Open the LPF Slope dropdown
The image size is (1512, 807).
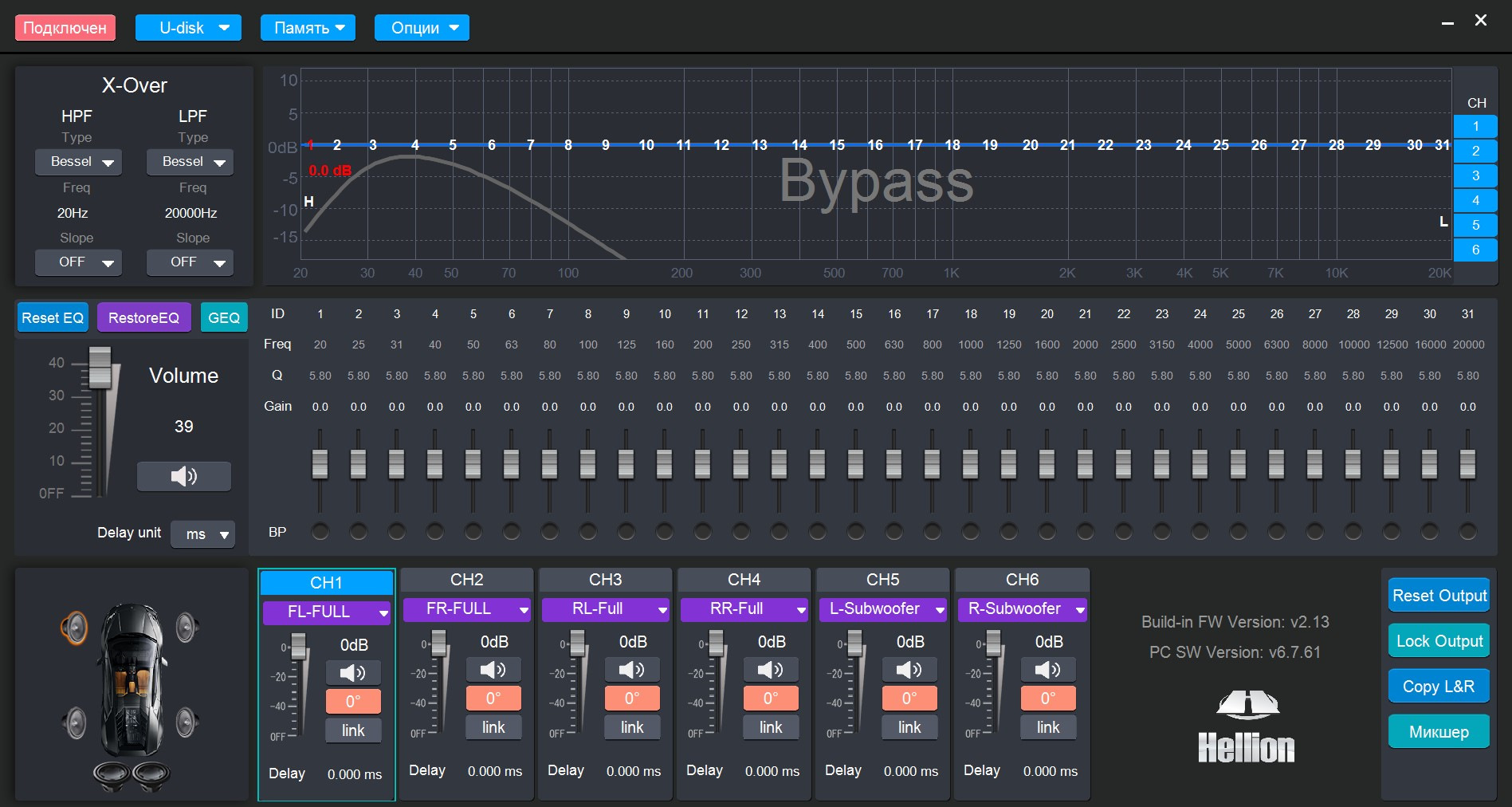click(190, 262)
